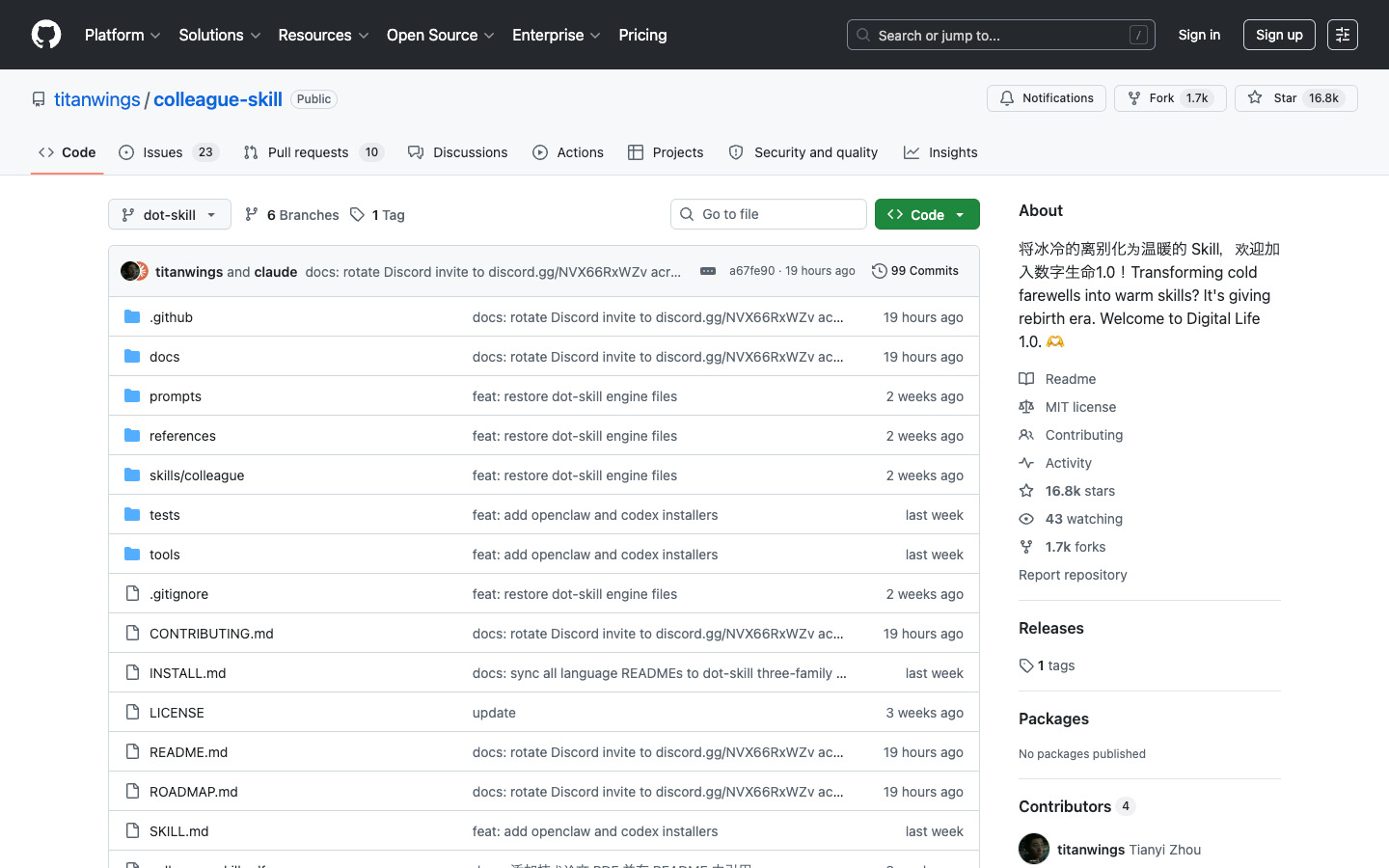Click the tag icon under Releases

[x=1026, y=665]
